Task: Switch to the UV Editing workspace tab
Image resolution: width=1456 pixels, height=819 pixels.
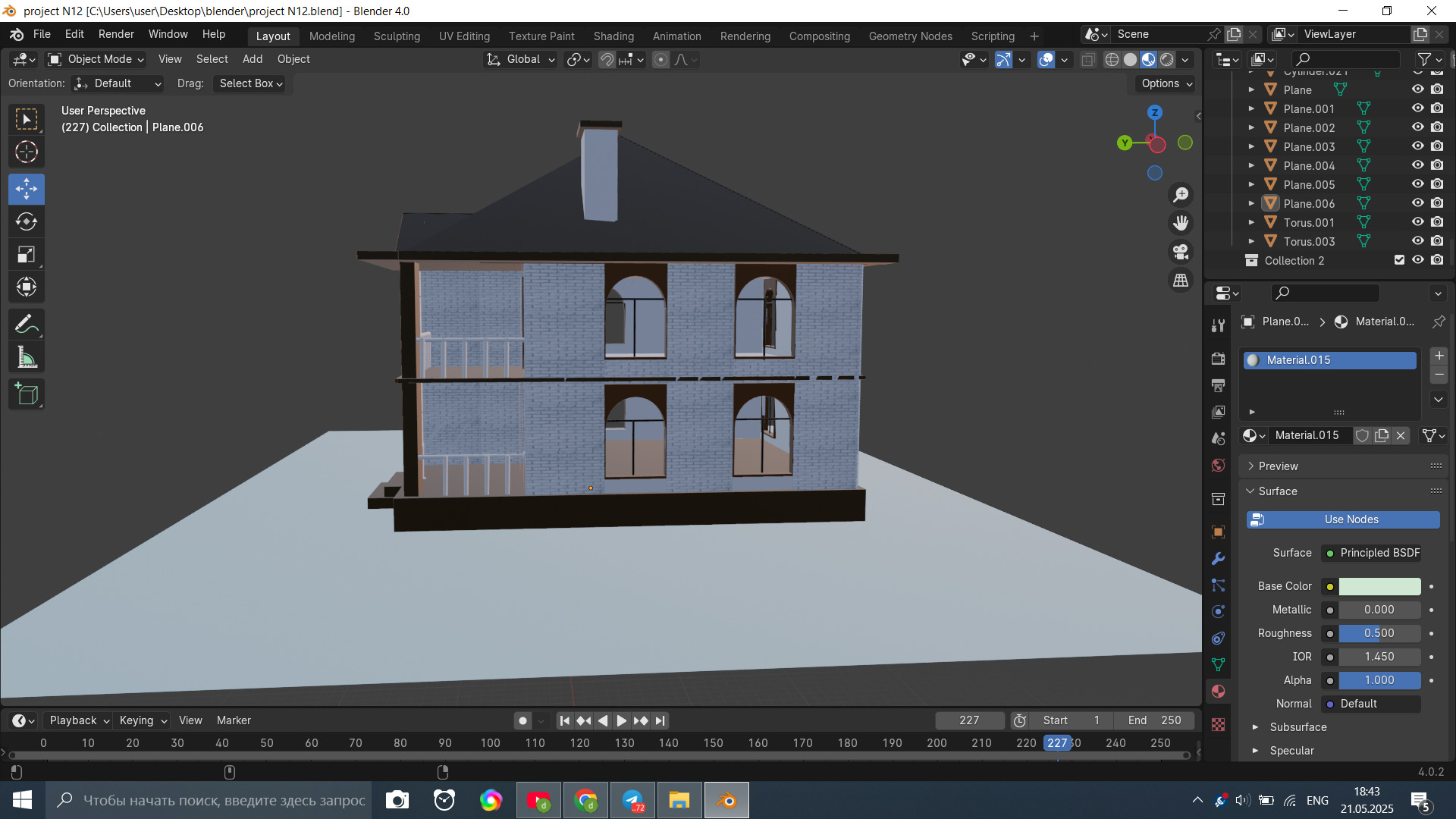Action: click(464, 36)
